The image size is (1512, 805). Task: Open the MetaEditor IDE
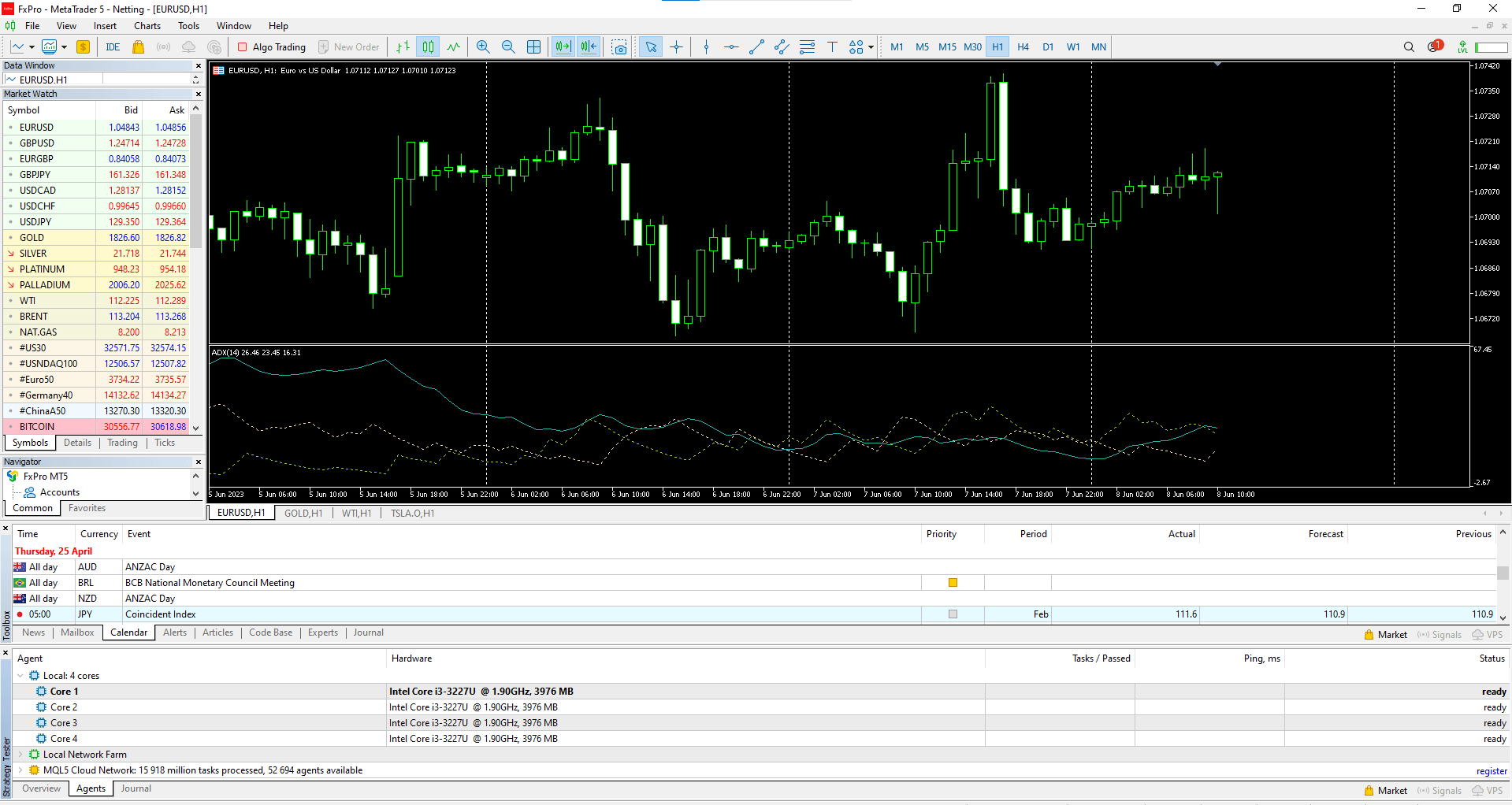pyautogui.click(x=112, y=46)
